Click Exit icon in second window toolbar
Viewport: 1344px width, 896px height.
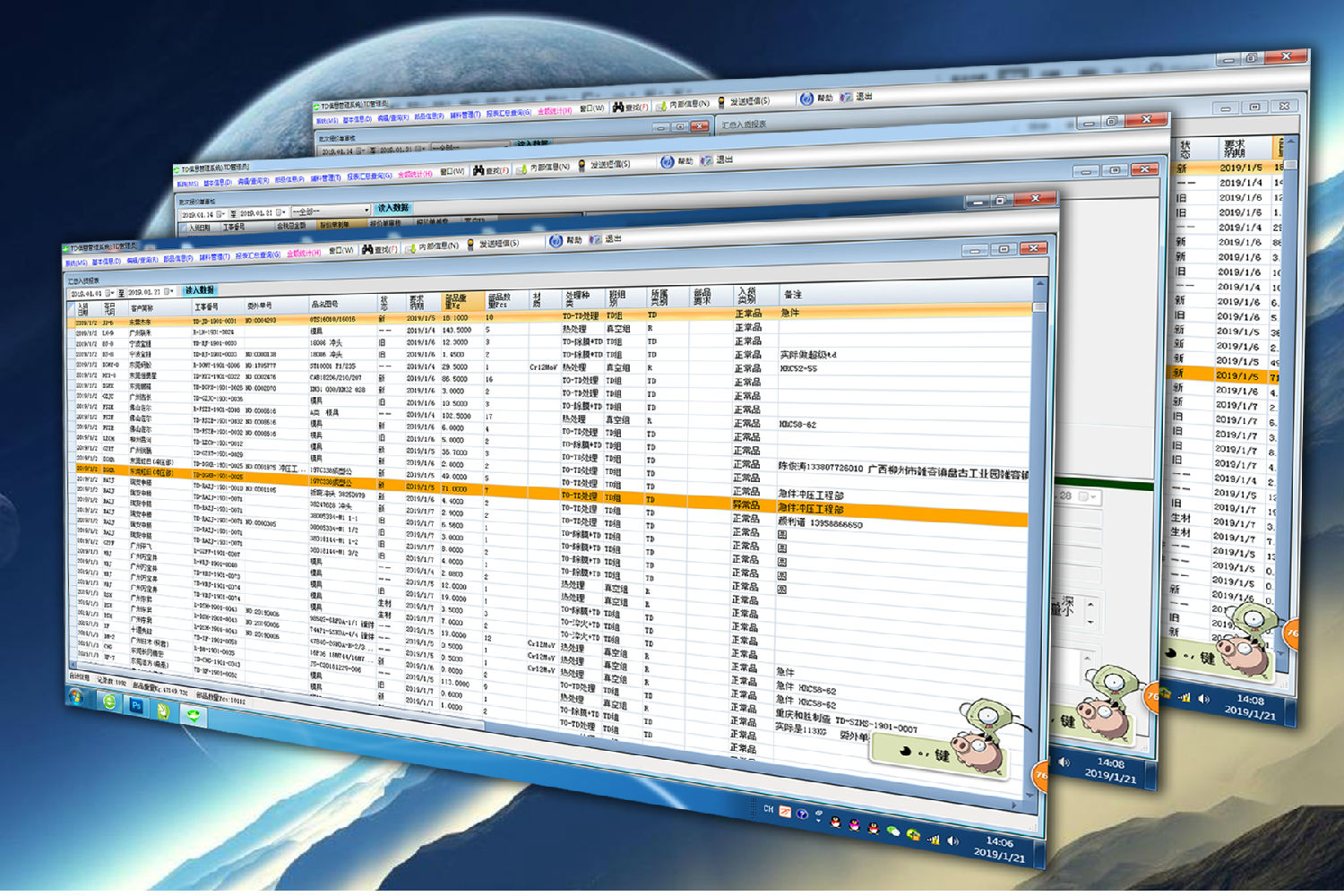click(706, 160)
